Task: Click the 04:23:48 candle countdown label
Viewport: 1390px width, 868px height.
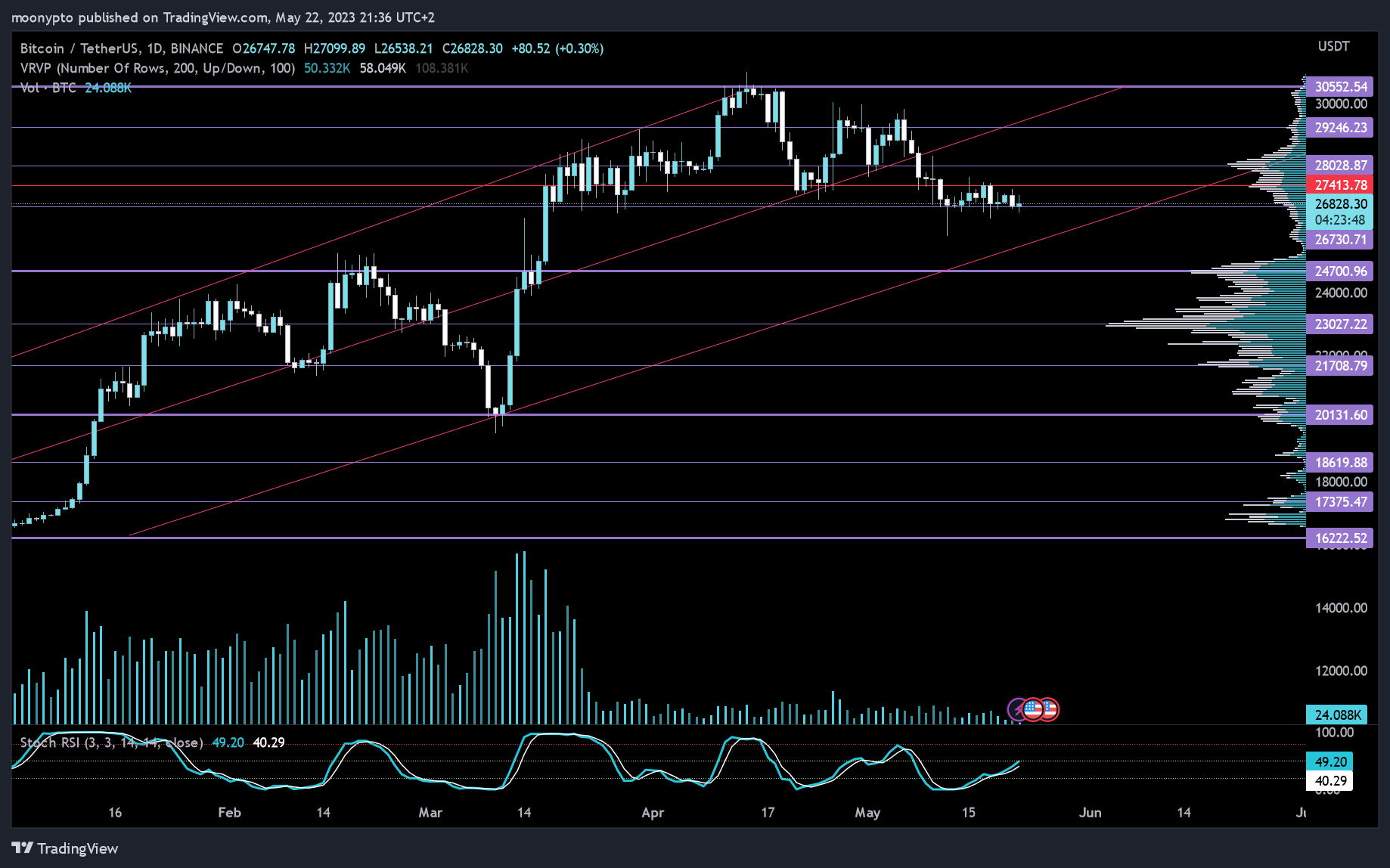Action: pyautogui.click(x=1340, y=221)
